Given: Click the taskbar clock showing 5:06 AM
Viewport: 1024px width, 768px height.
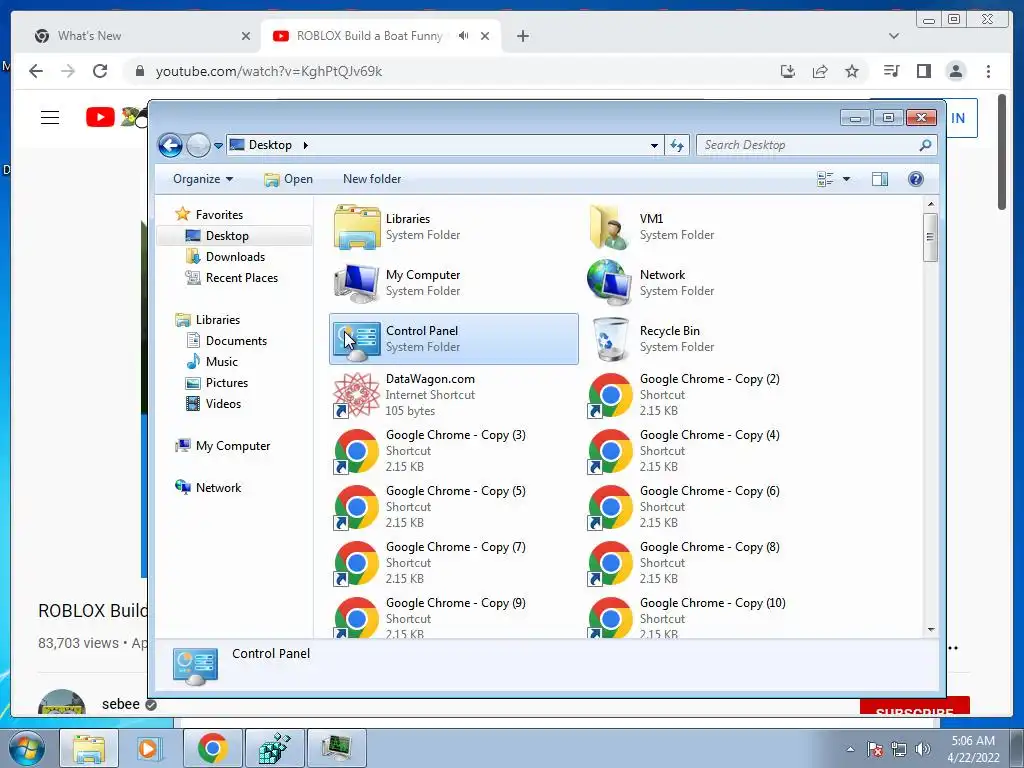Looking at the screenshot, I should [973, 749].
